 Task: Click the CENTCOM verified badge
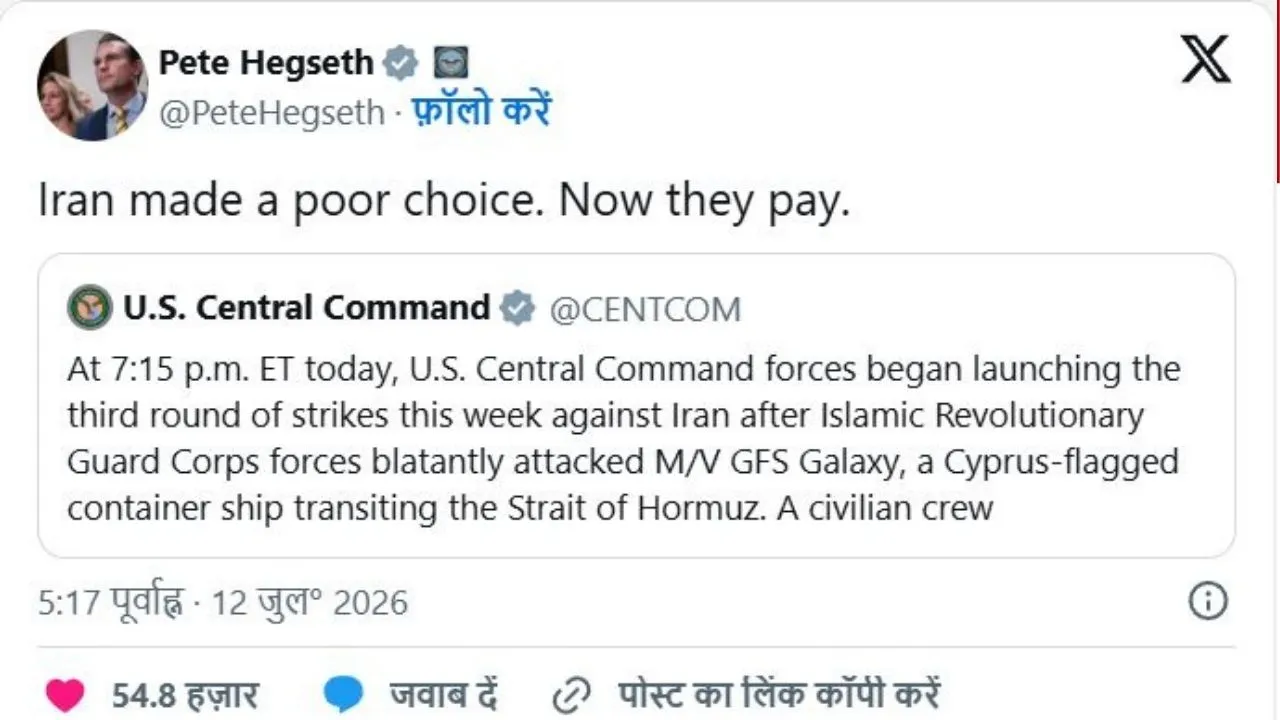[x=517, y=308]
